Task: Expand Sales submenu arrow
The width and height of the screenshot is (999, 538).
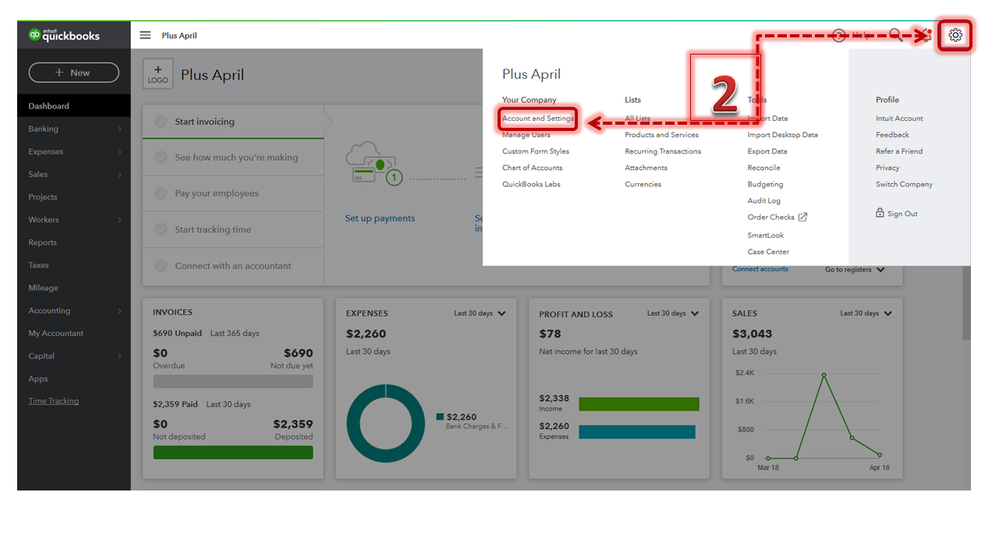Action: pos(119,175)
